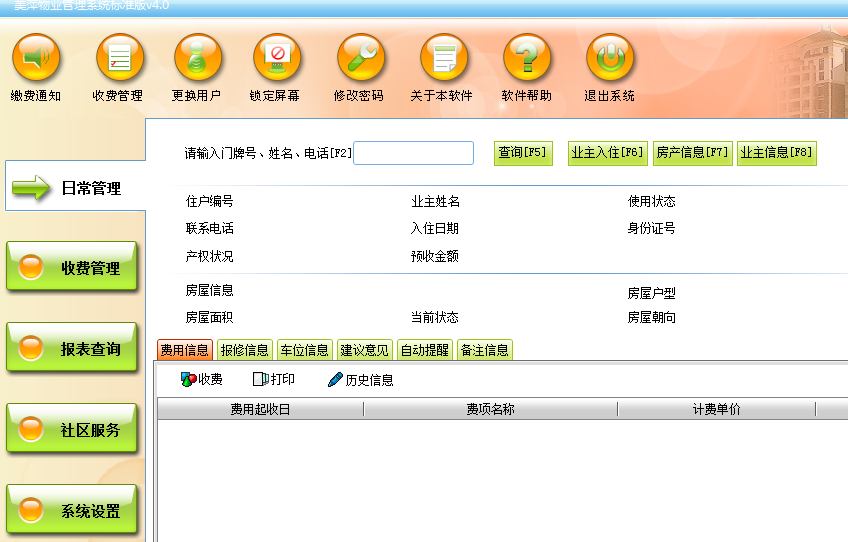Viewport: 848px width, 542px height.
Task: Switch to the 报修信息 tab
Action: pyautogui.click(x=244, y=350)
